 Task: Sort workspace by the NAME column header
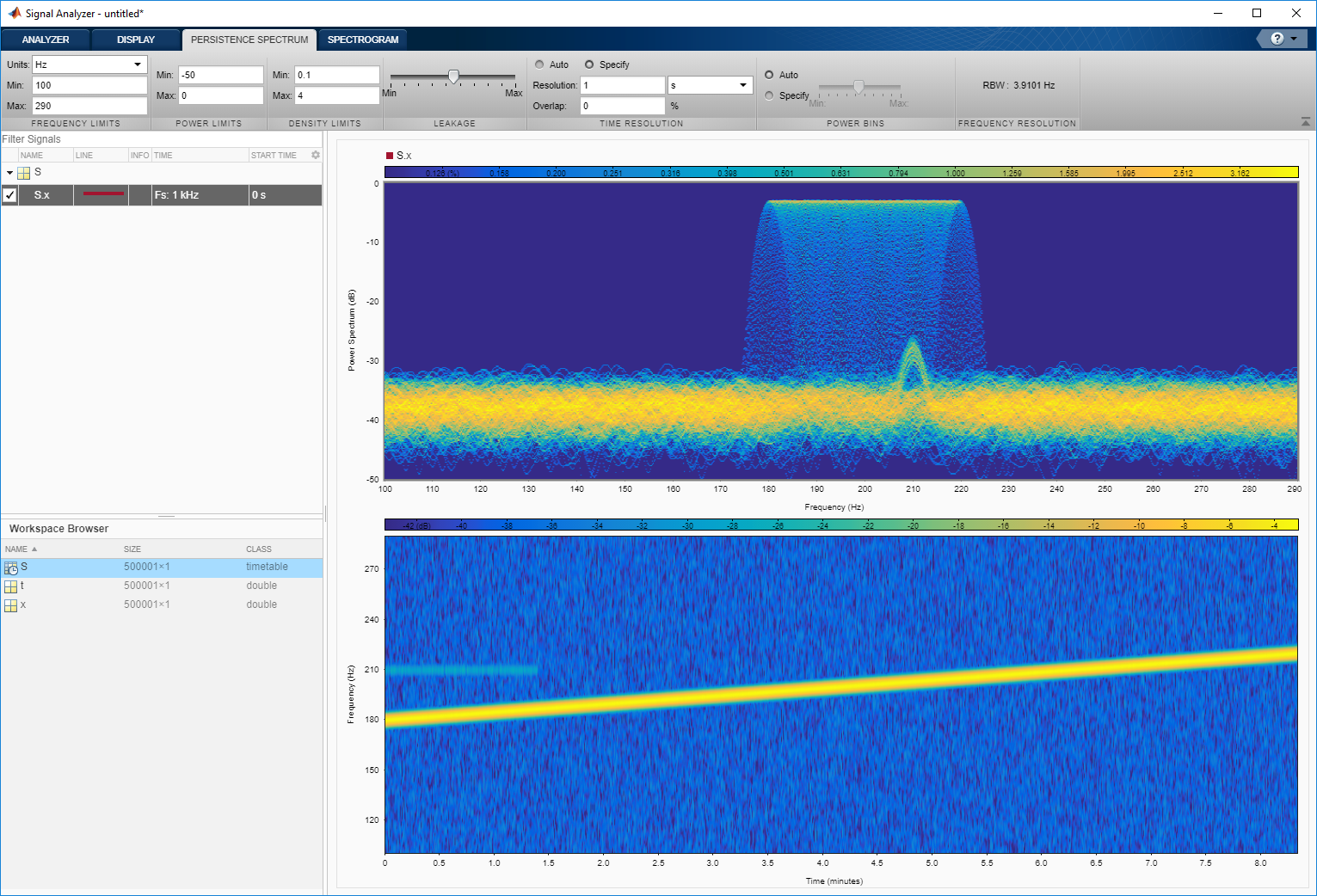coord(17,549)
